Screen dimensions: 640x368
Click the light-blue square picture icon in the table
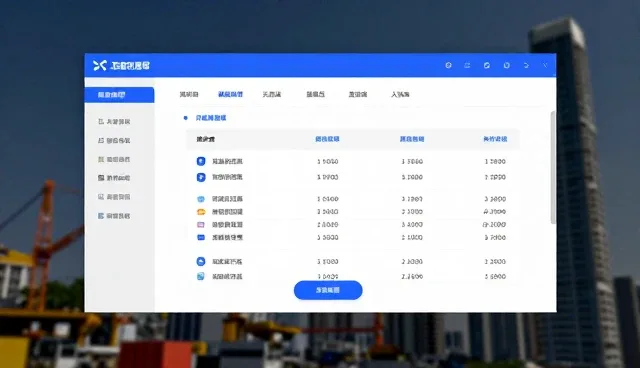click(201, 276)
